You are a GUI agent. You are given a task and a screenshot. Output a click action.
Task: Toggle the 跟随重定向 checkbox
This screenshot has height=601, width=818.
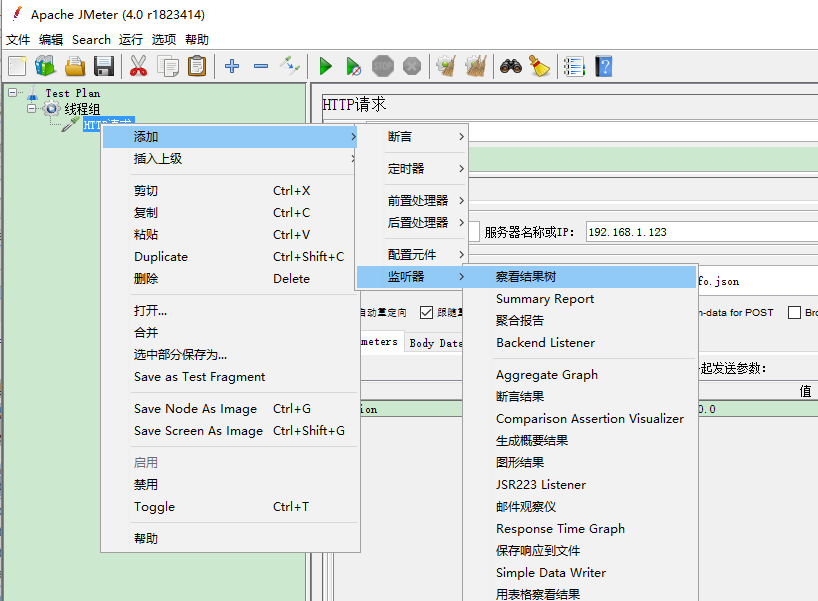click(426, 312)
